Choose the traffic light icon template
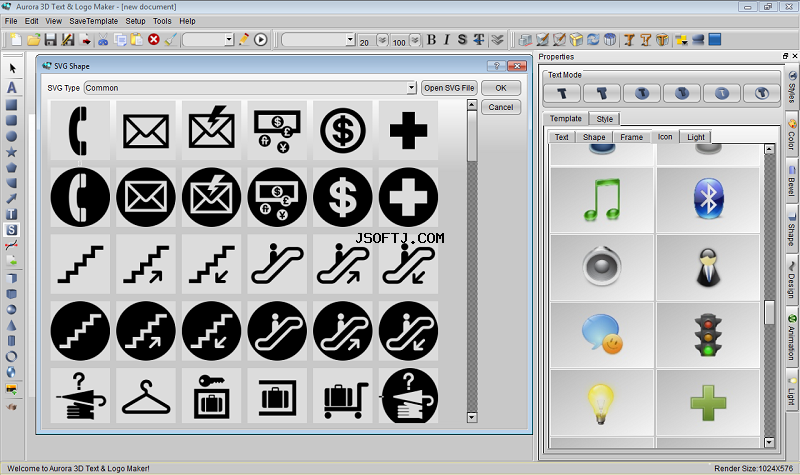 (x=708, y=335)
